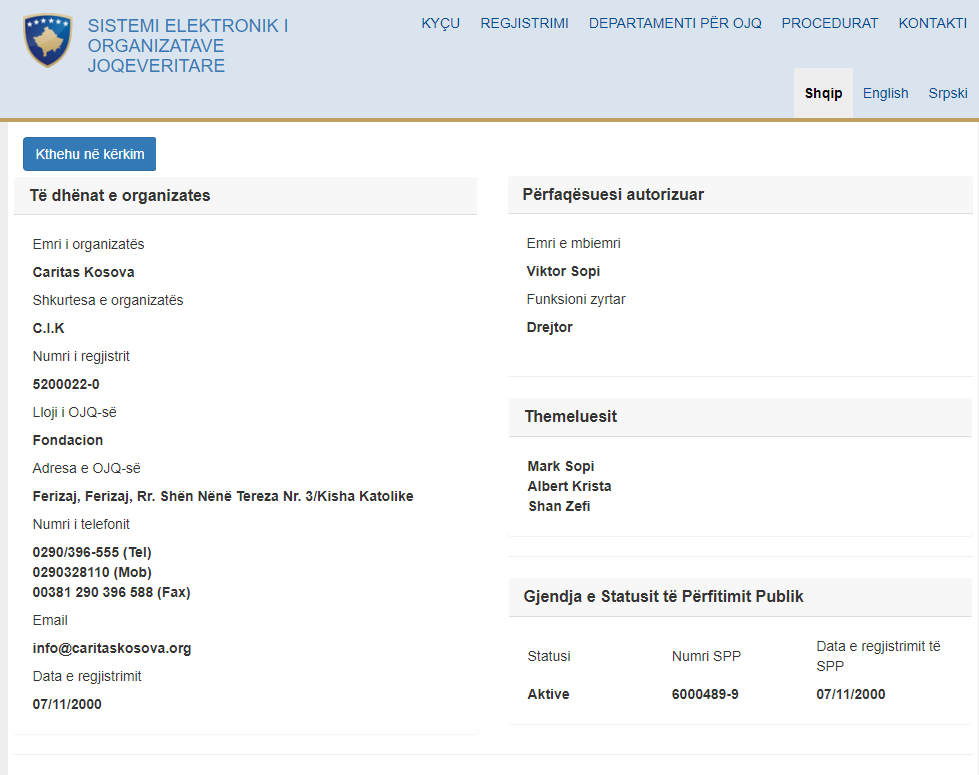The height and width of the screenshot is (775, 979).
Task: Click the SPP number 6000489-9
Action: (705, 694)
